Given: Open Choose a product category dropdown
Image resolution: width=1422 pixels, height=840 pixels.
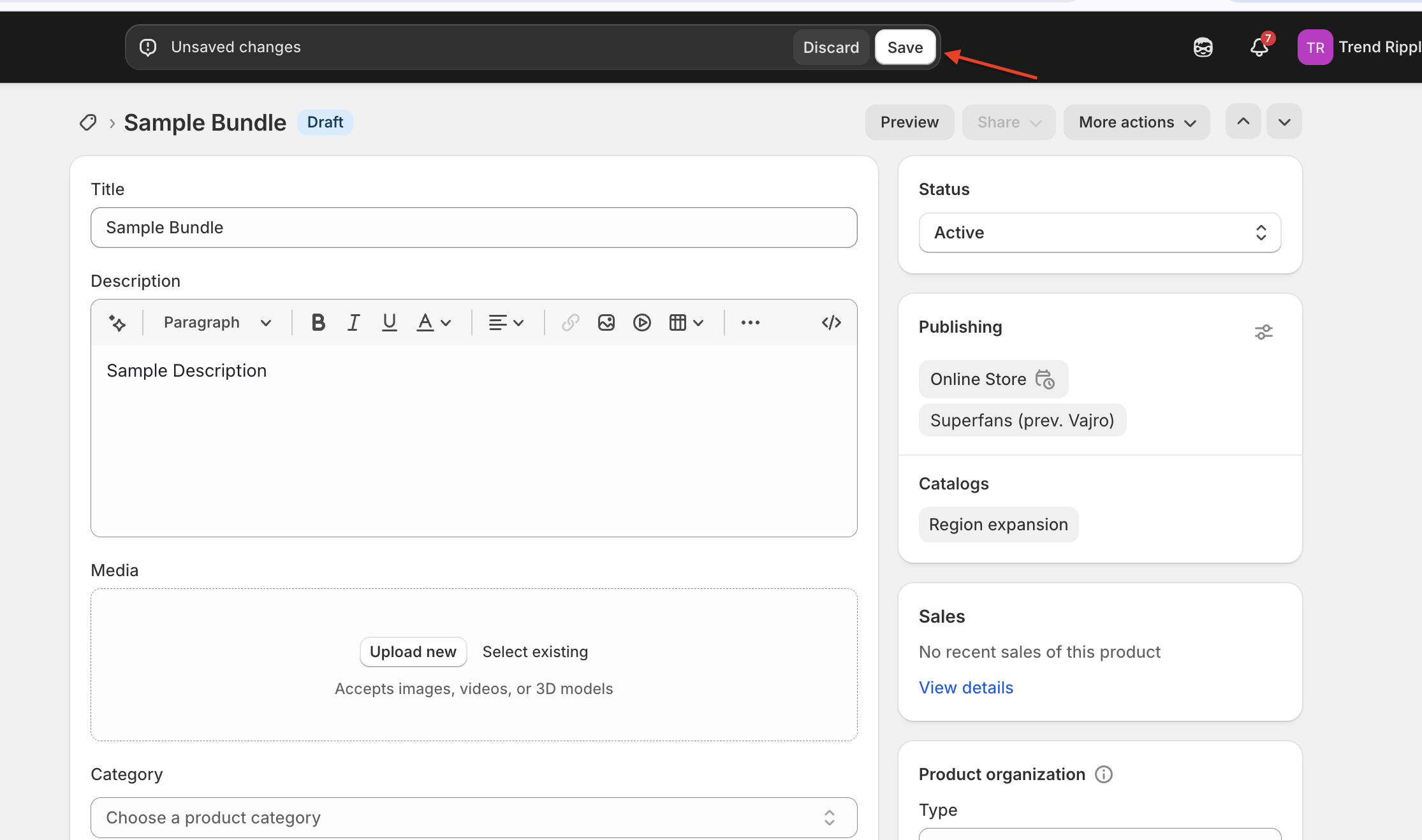Looking at the screenshot, I should 473,818.
